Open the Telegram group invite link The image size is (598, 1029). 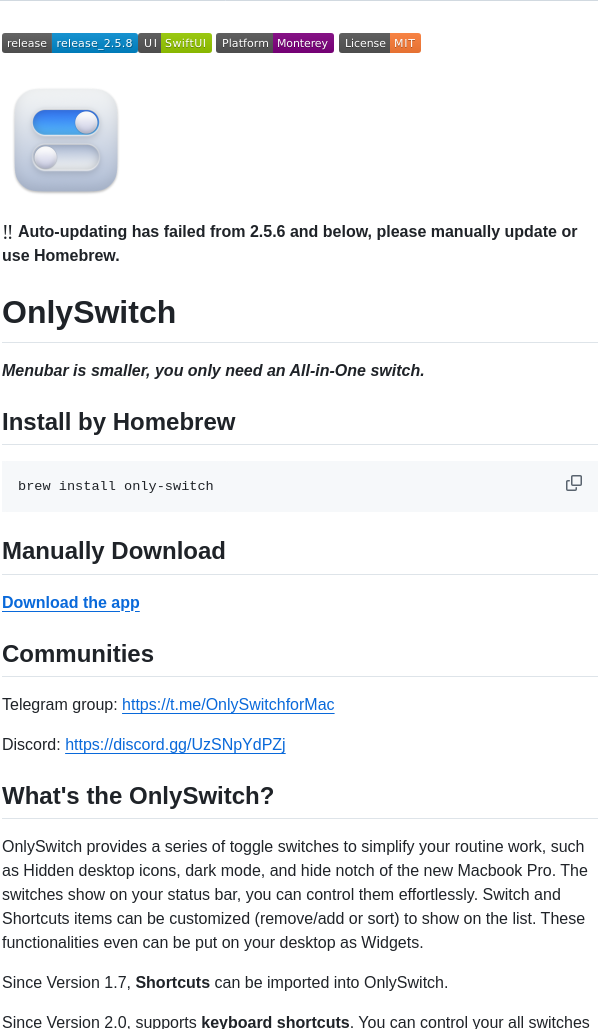pyautogui.click(x=228, y=704)
